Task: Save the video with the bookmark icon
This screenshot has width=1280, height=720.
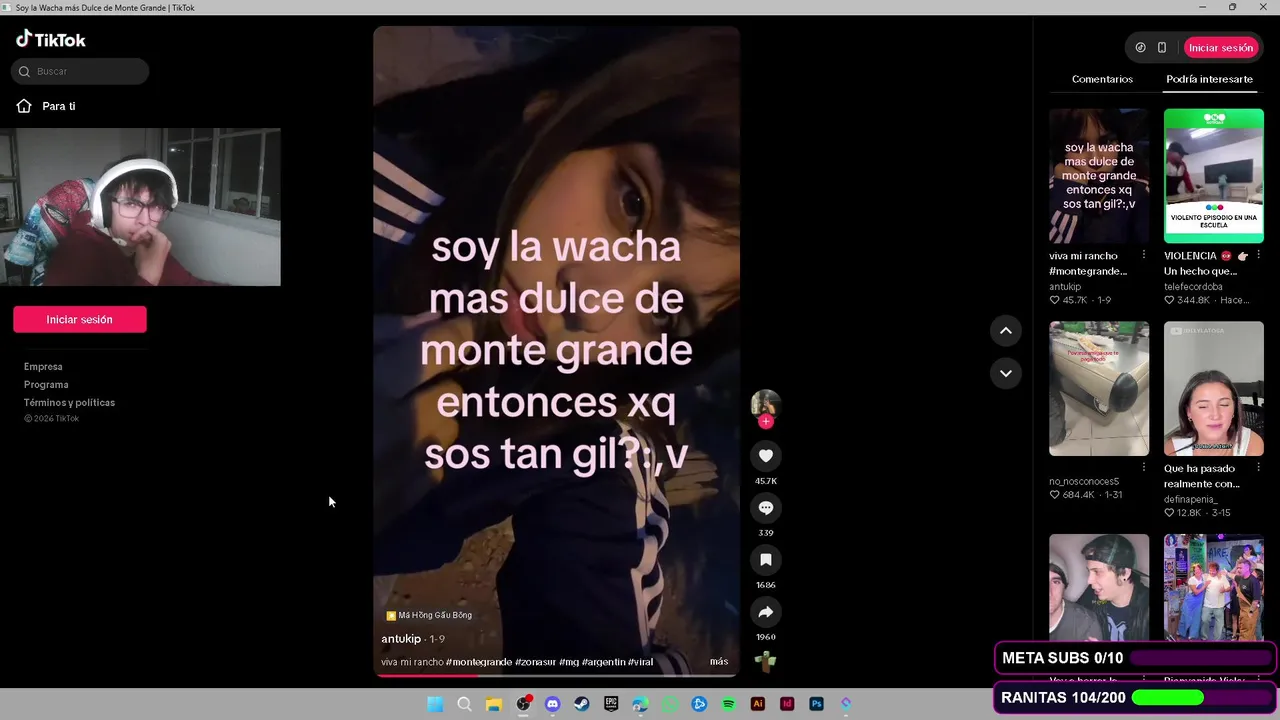Action: coord(766,560)
